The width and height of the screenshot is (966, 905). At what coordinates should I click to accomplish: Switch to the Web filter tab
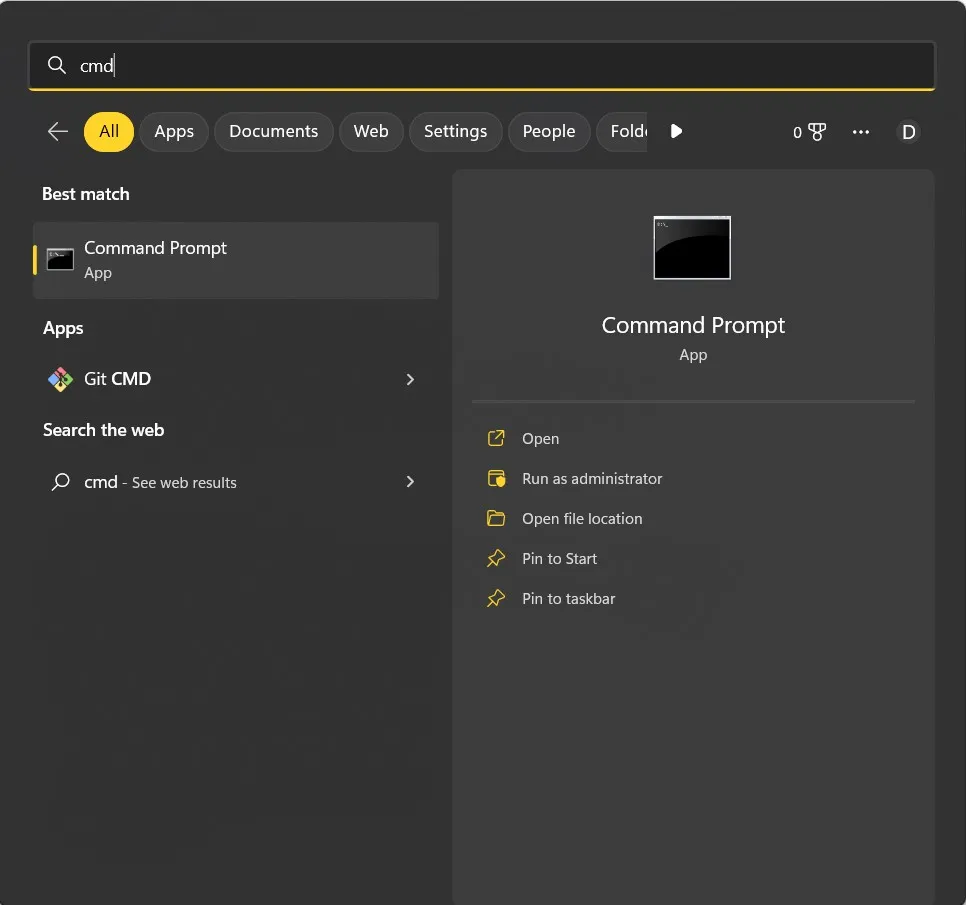[x=371, y=131]
